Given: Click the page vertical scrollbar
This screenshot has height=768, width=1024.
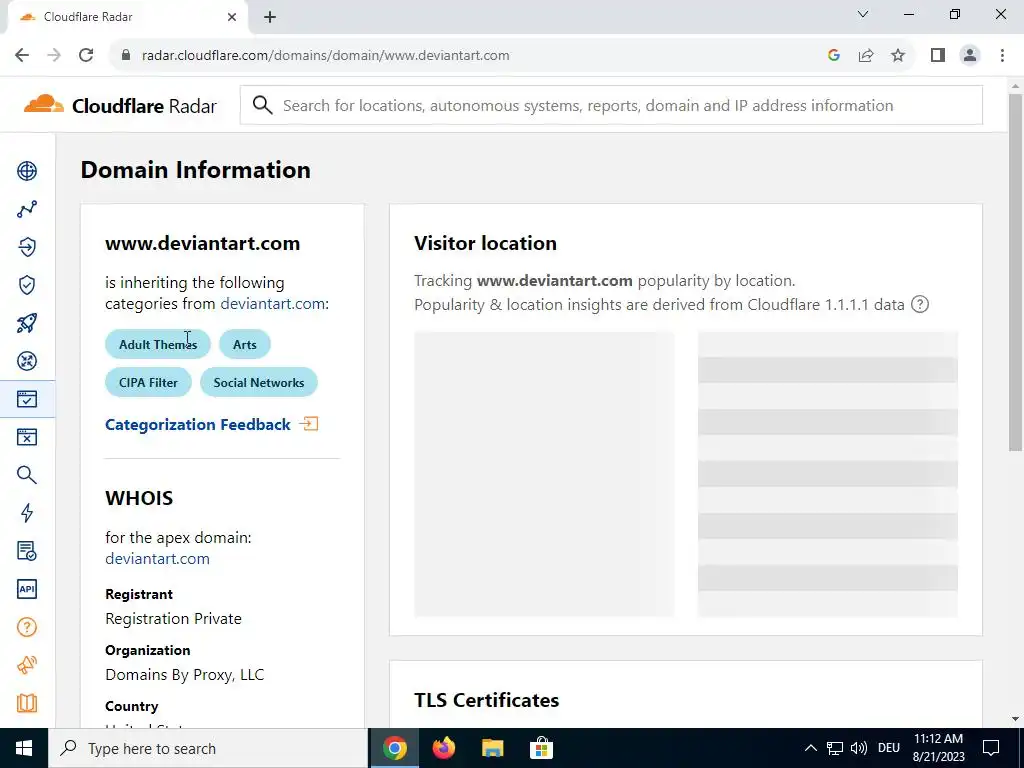Looking at the screenshot, I should pos(1015,272).
